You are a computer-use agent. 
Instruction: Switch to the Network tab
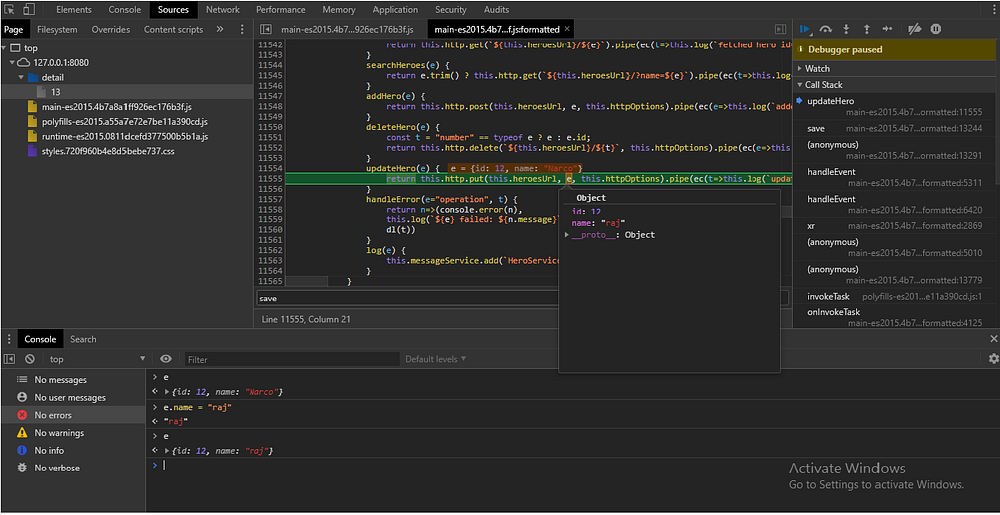[222, 10]
